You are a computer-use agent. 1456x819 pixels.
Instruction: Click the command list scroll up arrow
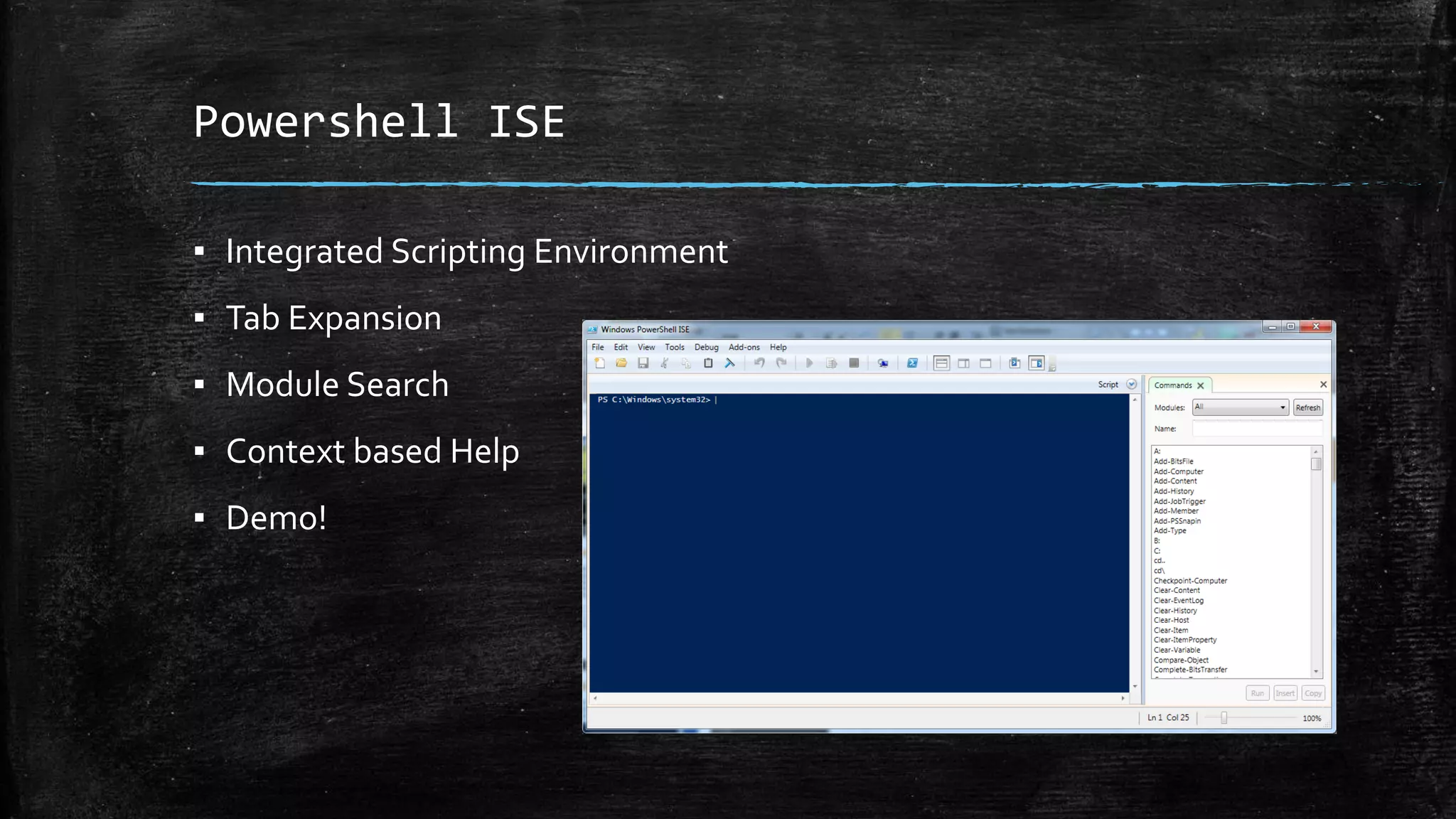(1316, 451)
